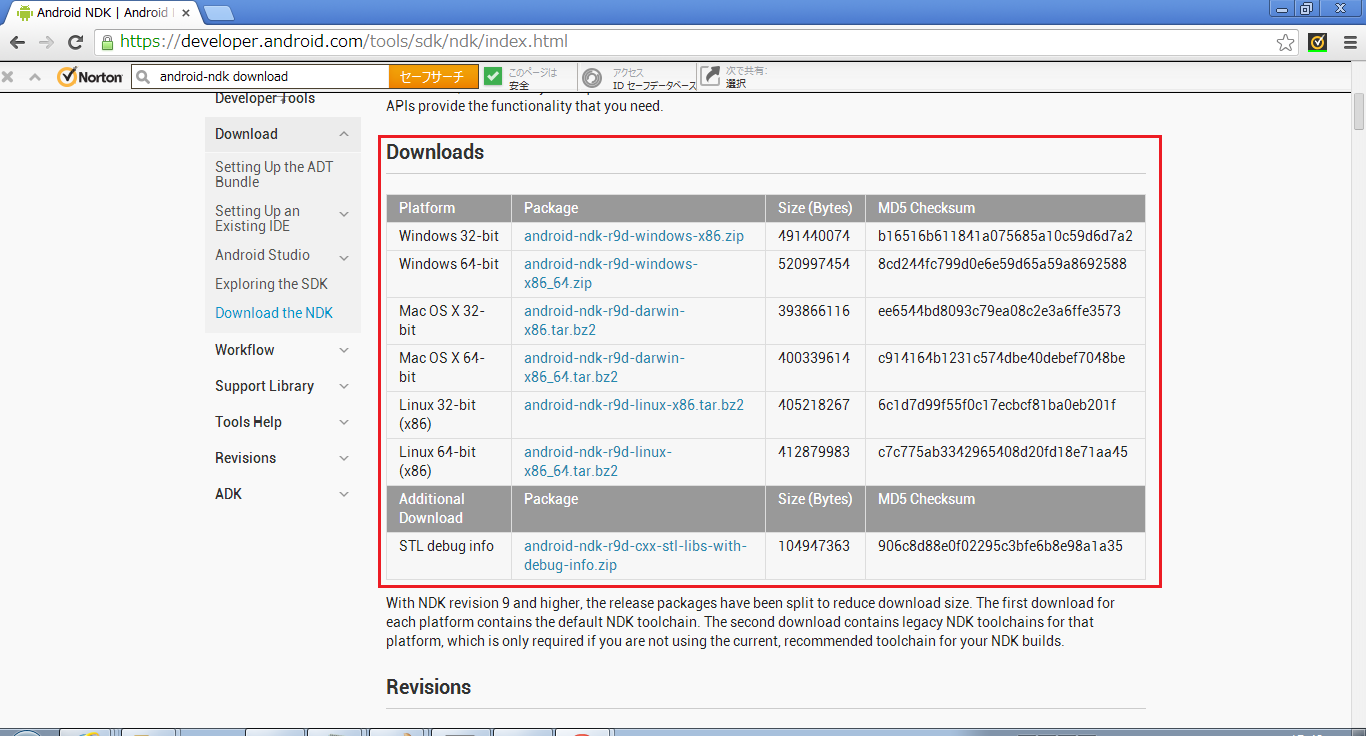Collapse the Download section chevron
1366x736 pixels.
coord(343,134)
